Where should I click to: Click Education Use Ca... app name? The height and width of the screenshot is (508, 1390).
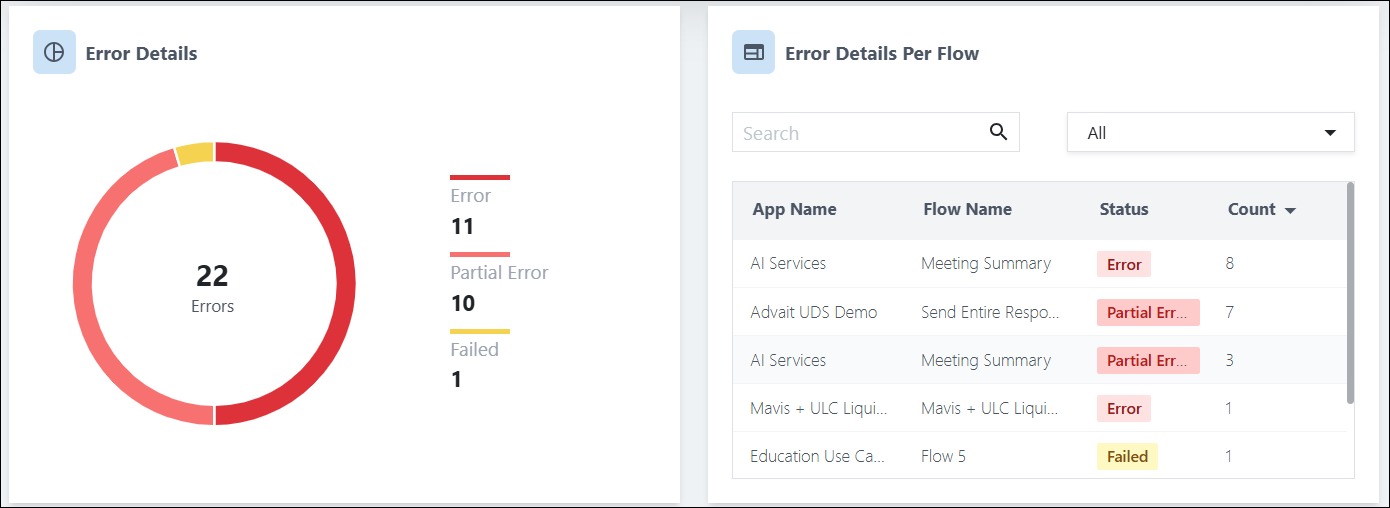pyautogui.click(x=818, y=456)
